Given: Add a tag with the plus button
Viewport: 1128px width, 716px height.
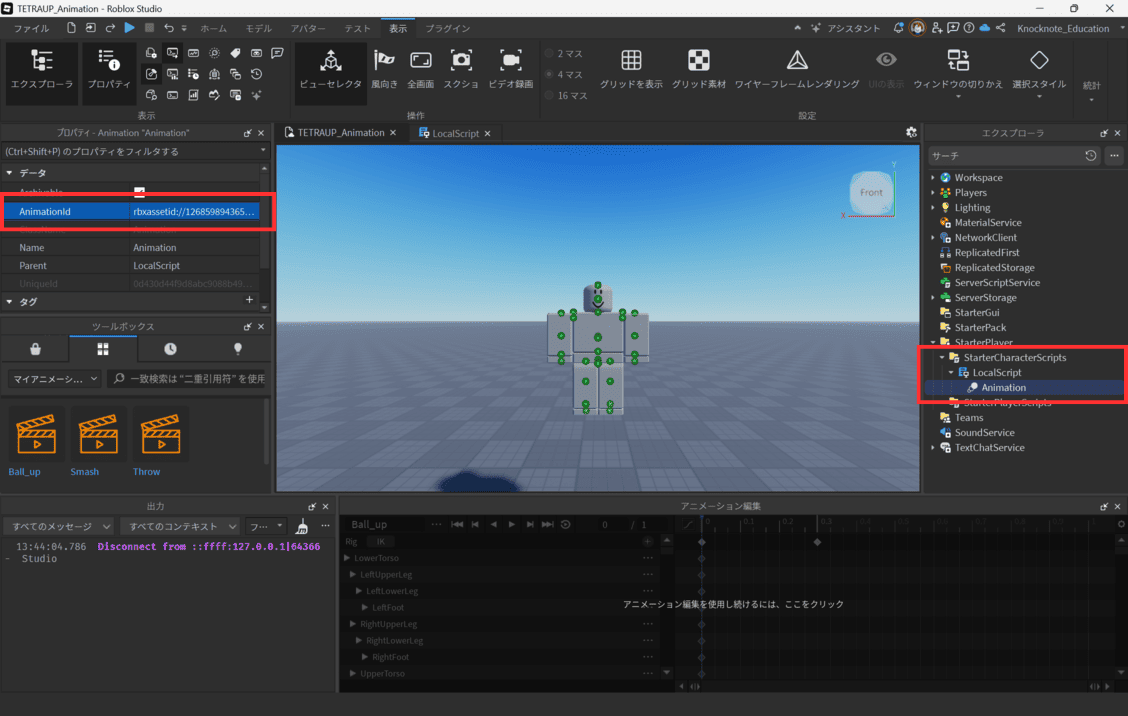Looking at the screenshot, I should pyautogui.click(x=249, y=300).
